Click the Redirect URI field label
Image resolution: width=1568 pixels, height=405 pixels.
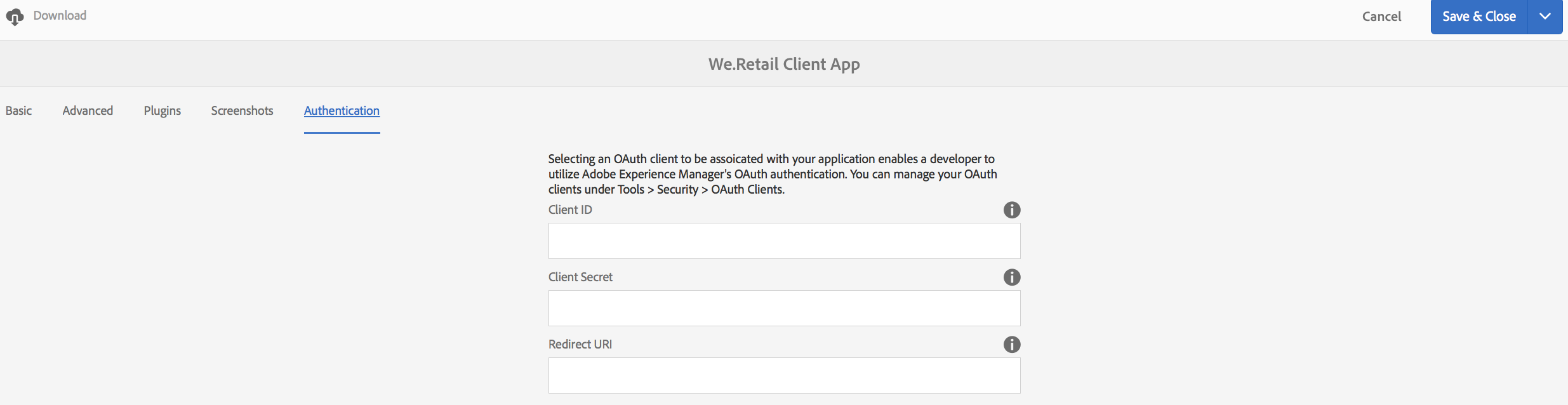[x=580, y=344]
